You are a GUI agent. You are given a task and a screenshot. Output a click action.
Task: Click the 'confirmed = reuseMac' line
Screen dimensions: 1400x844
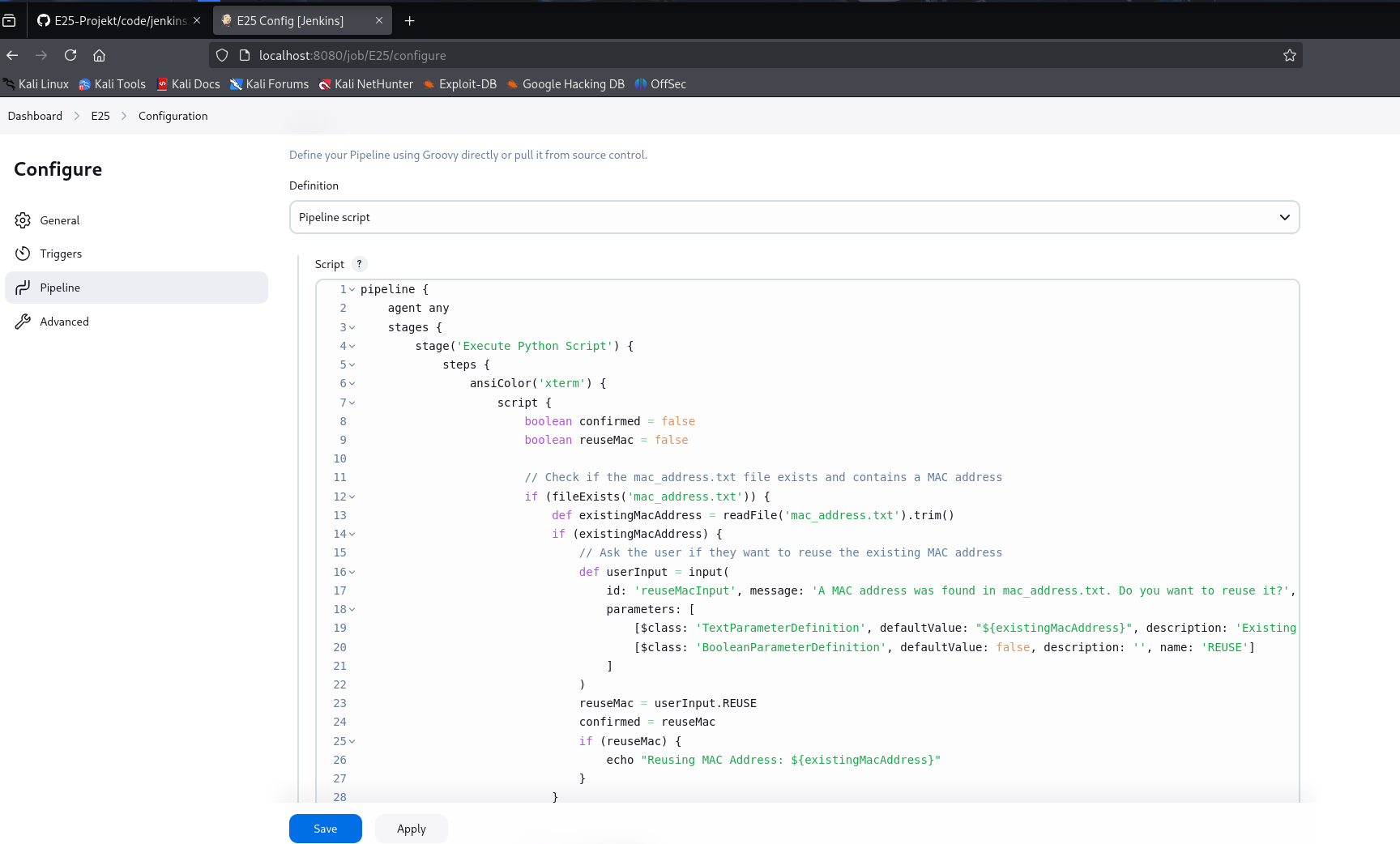tap(647, 722)
